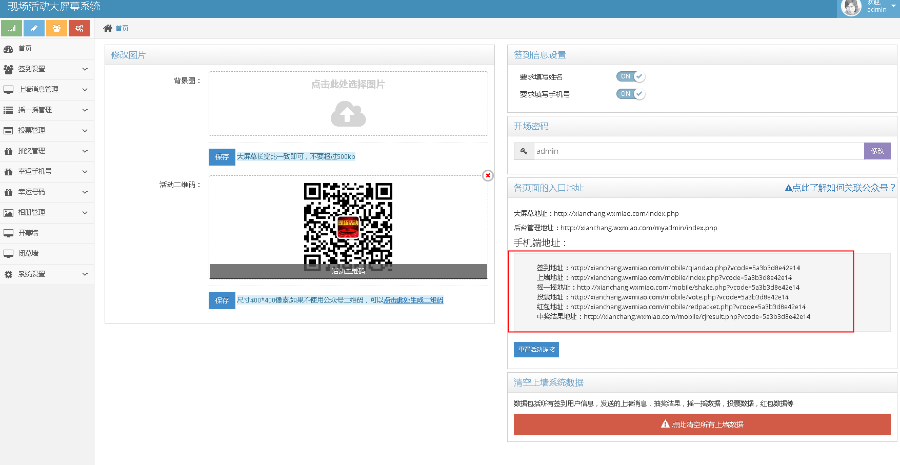Click the 修改图片 panel heading
This screenshot has width=900, height=465.
(x=129, y=55)
